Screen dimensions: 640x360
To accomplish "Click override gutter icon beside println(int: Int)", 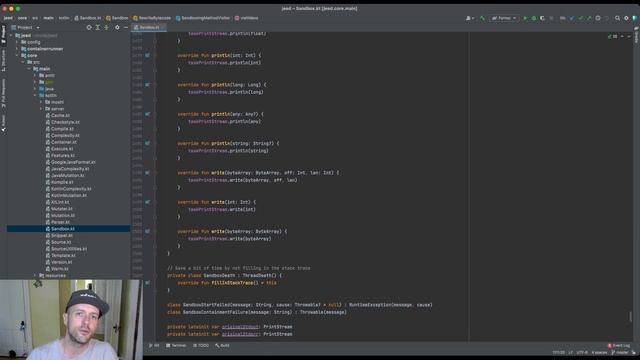I will (147, 55).
